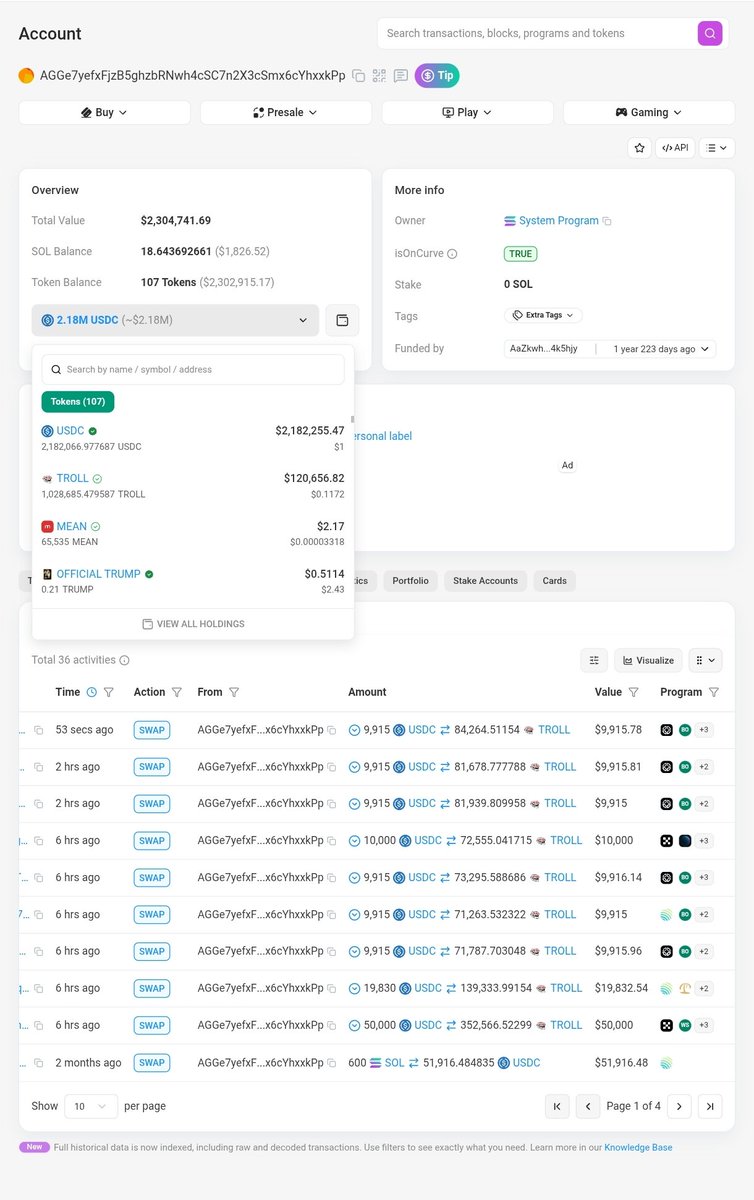
Task: Open the Knowledge Base link
Action: (638, 1147)
